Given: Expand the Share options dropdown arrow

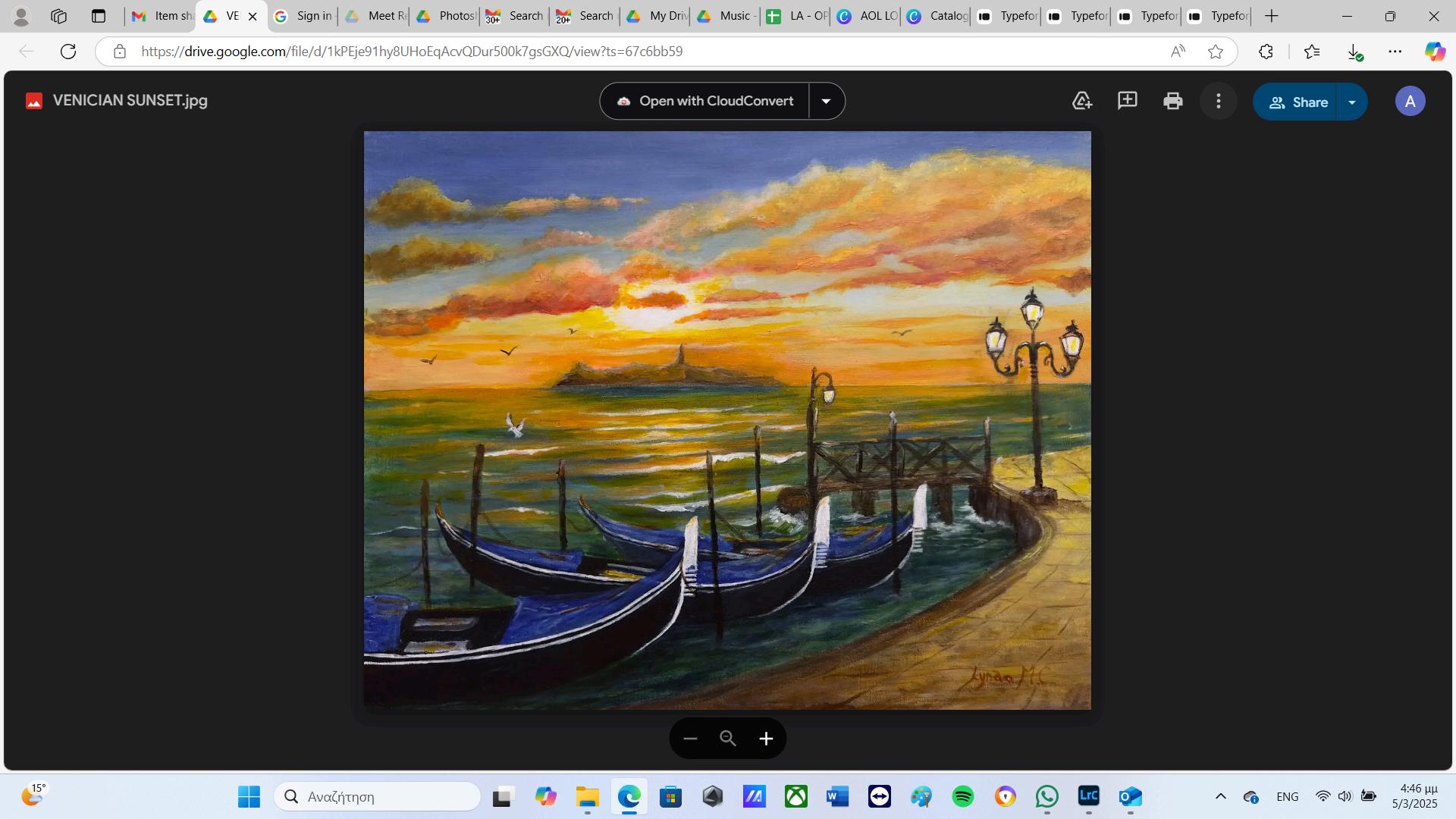Looking at the screenshot, I should click(x=1352, y=102).
